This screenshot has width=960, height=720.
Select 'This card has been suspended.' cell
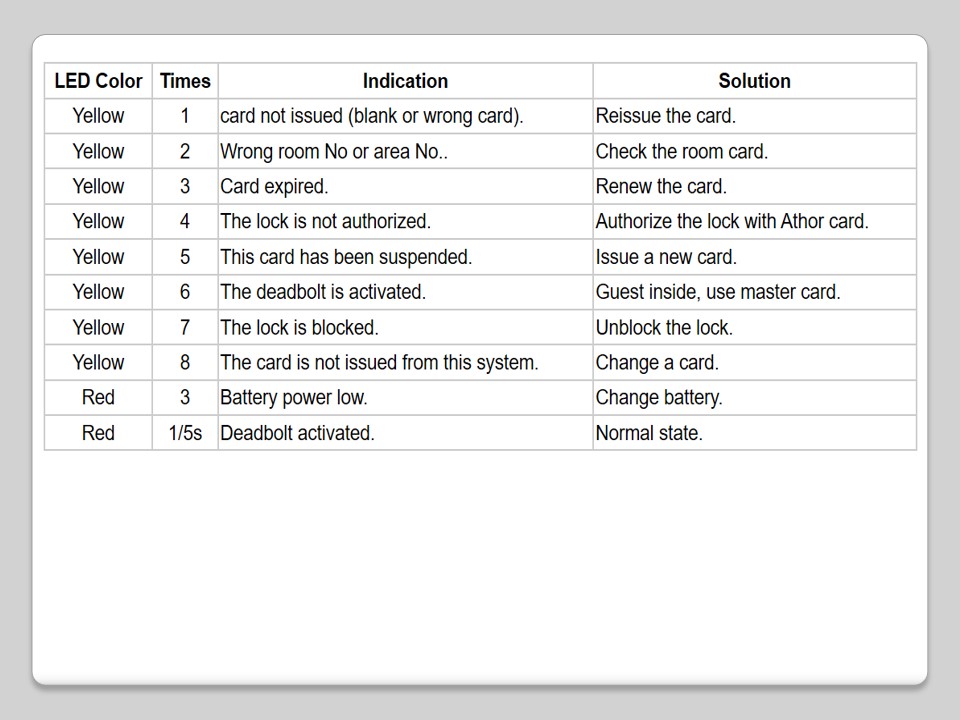tap(346, 257)
